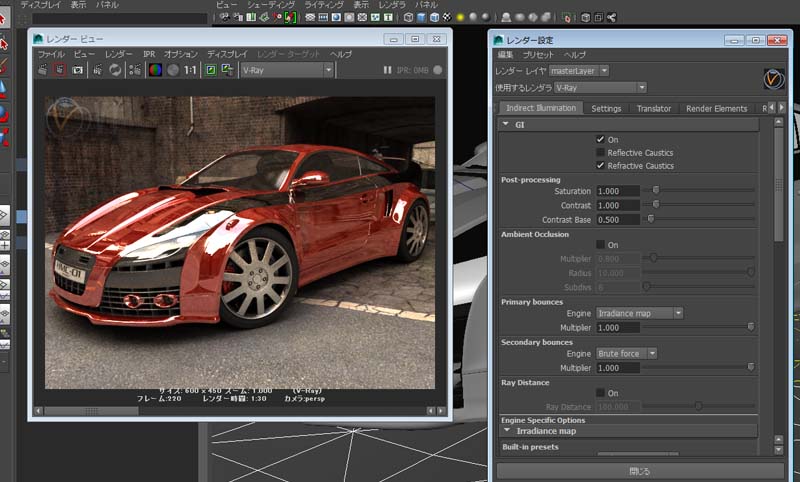Image resolution: width=800 pixels, height=482 pixels.
Task: Click the wireframe on shaded cube icon
Action: (434, 17)
